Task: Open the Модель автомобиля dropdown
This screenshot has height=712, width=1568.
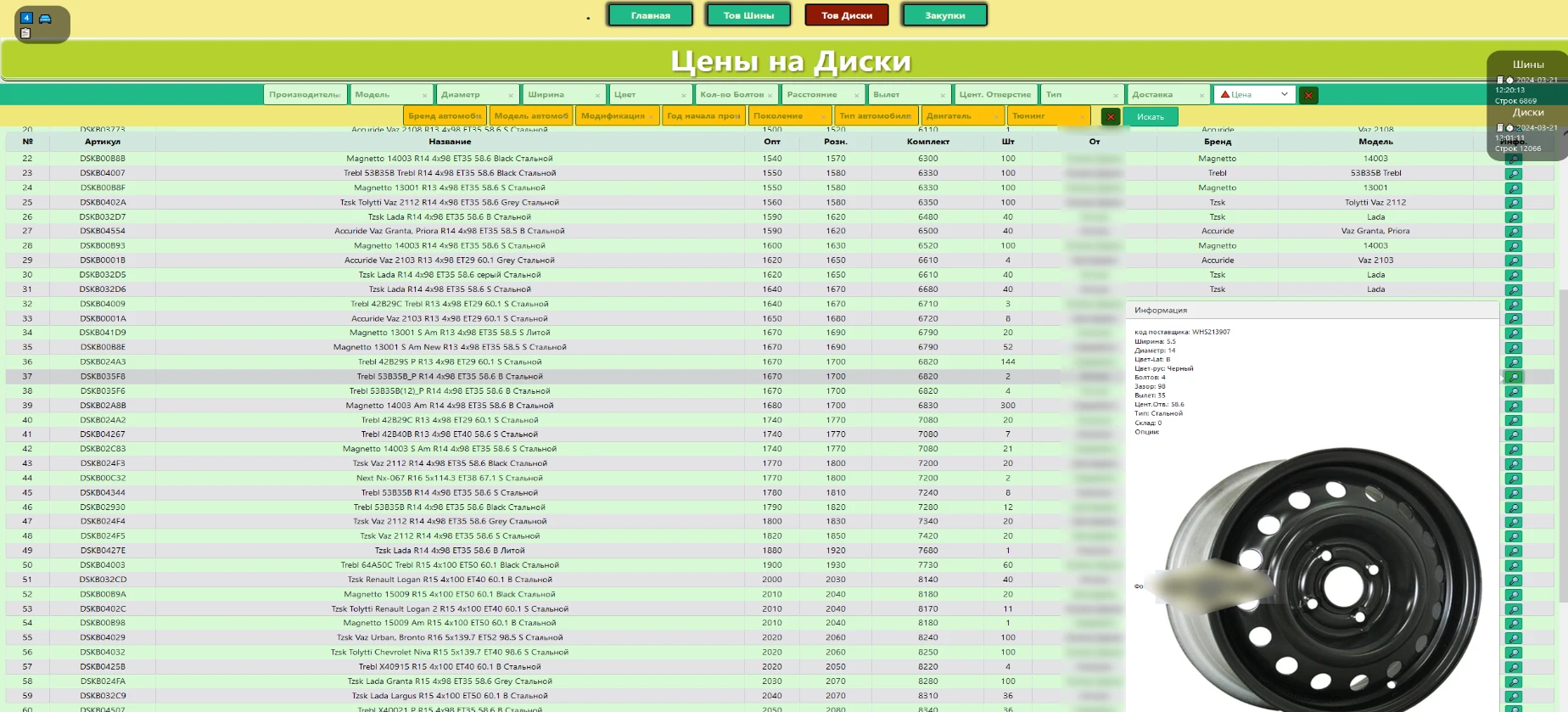Action: pyautogui.click(x=532, y=115)
